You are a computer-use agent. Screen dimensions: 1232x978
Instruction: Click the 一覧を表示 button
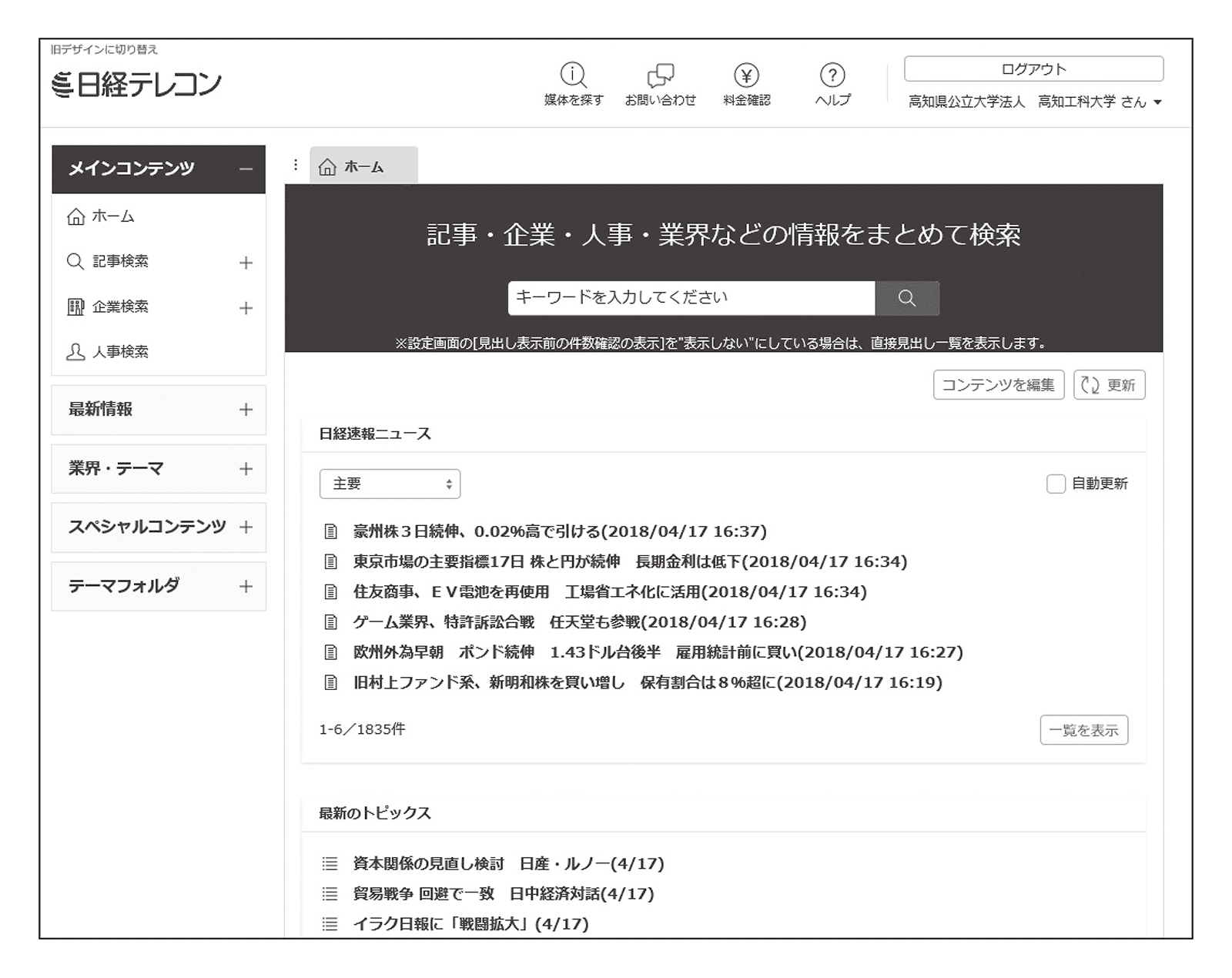1083,730
